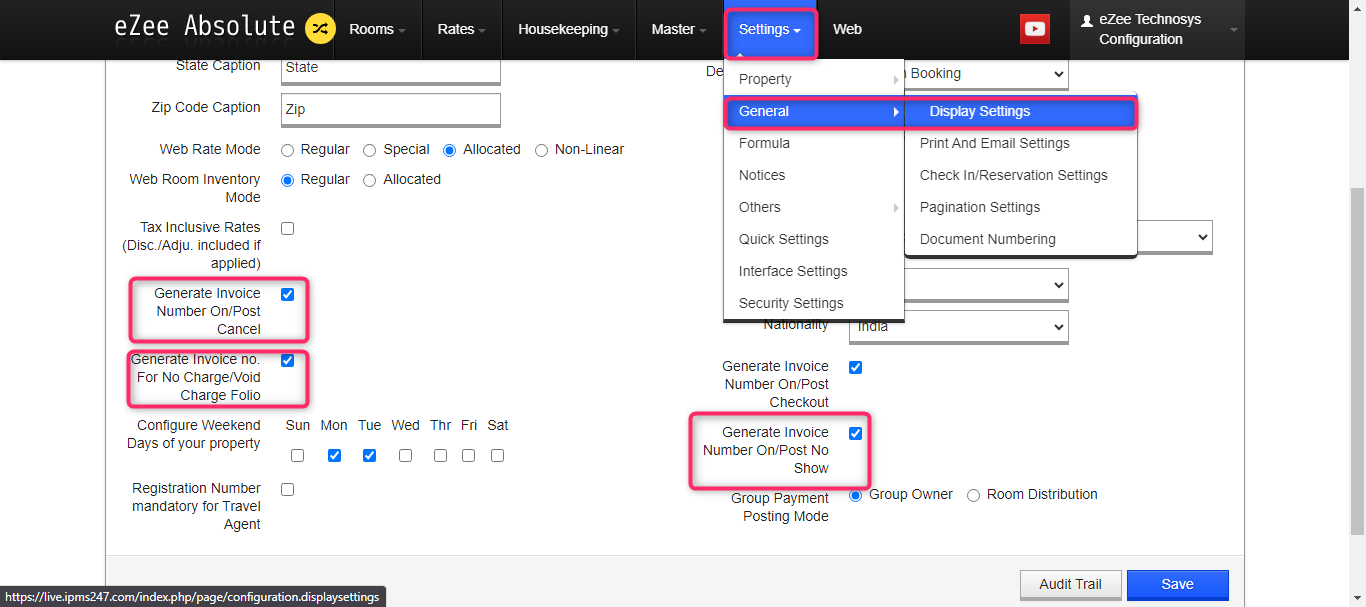The width and height of the screenshot is (1366, 607).
Task: Open the Booking dropdown
Action: (x=986, y=74)
